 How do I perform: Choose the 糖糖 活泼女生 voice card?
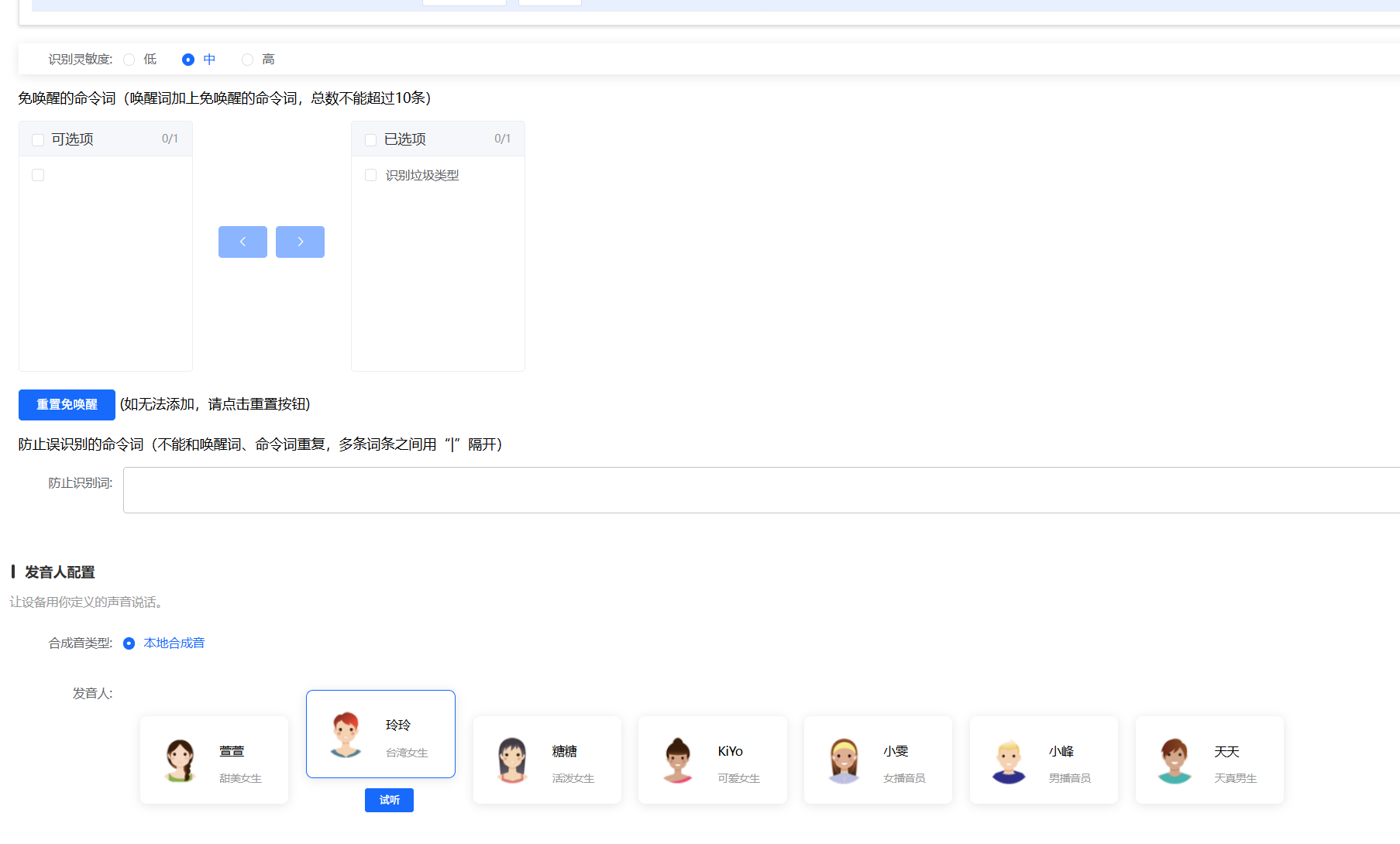tap(547, 760)
